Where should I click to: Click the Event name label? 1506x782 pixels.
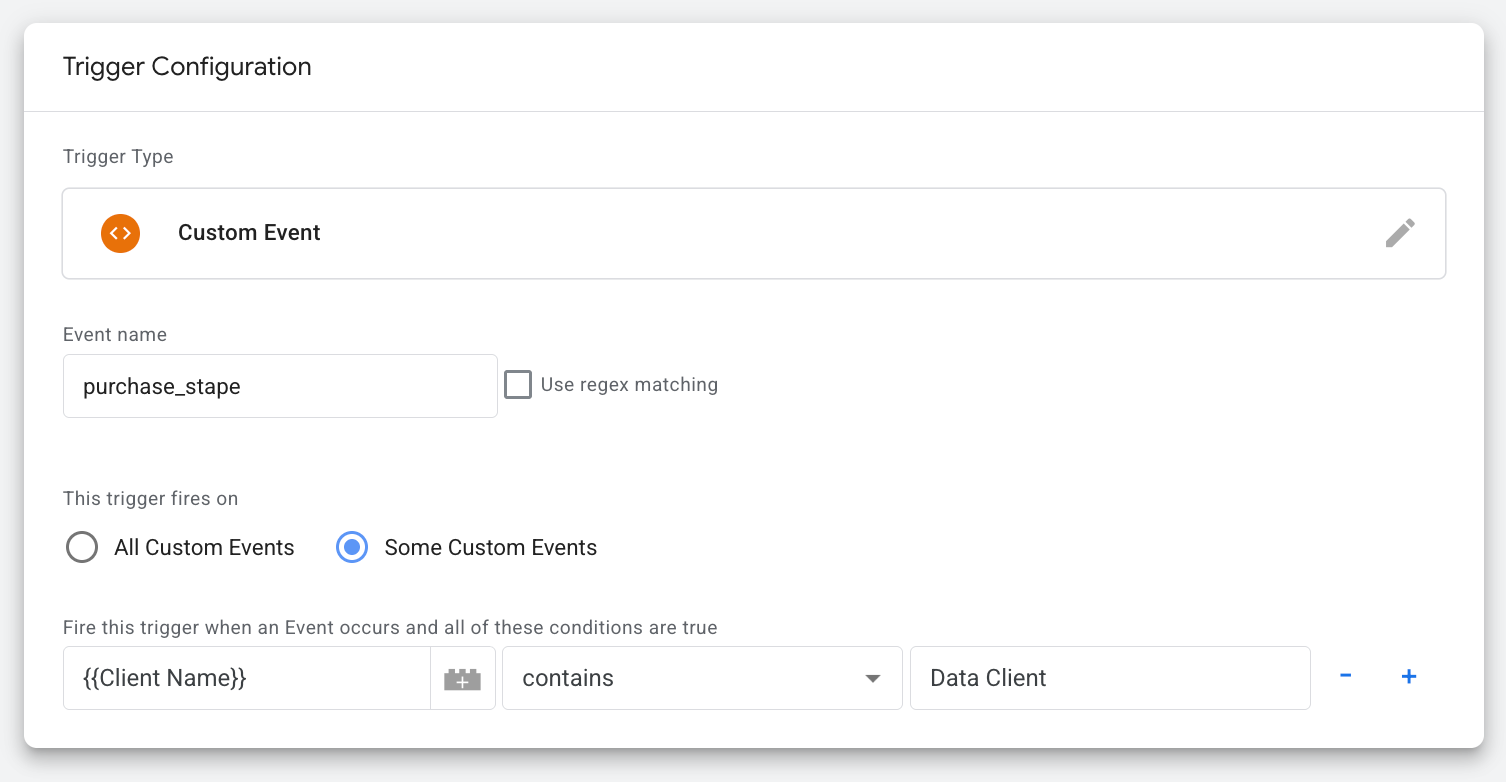point(115,335)
